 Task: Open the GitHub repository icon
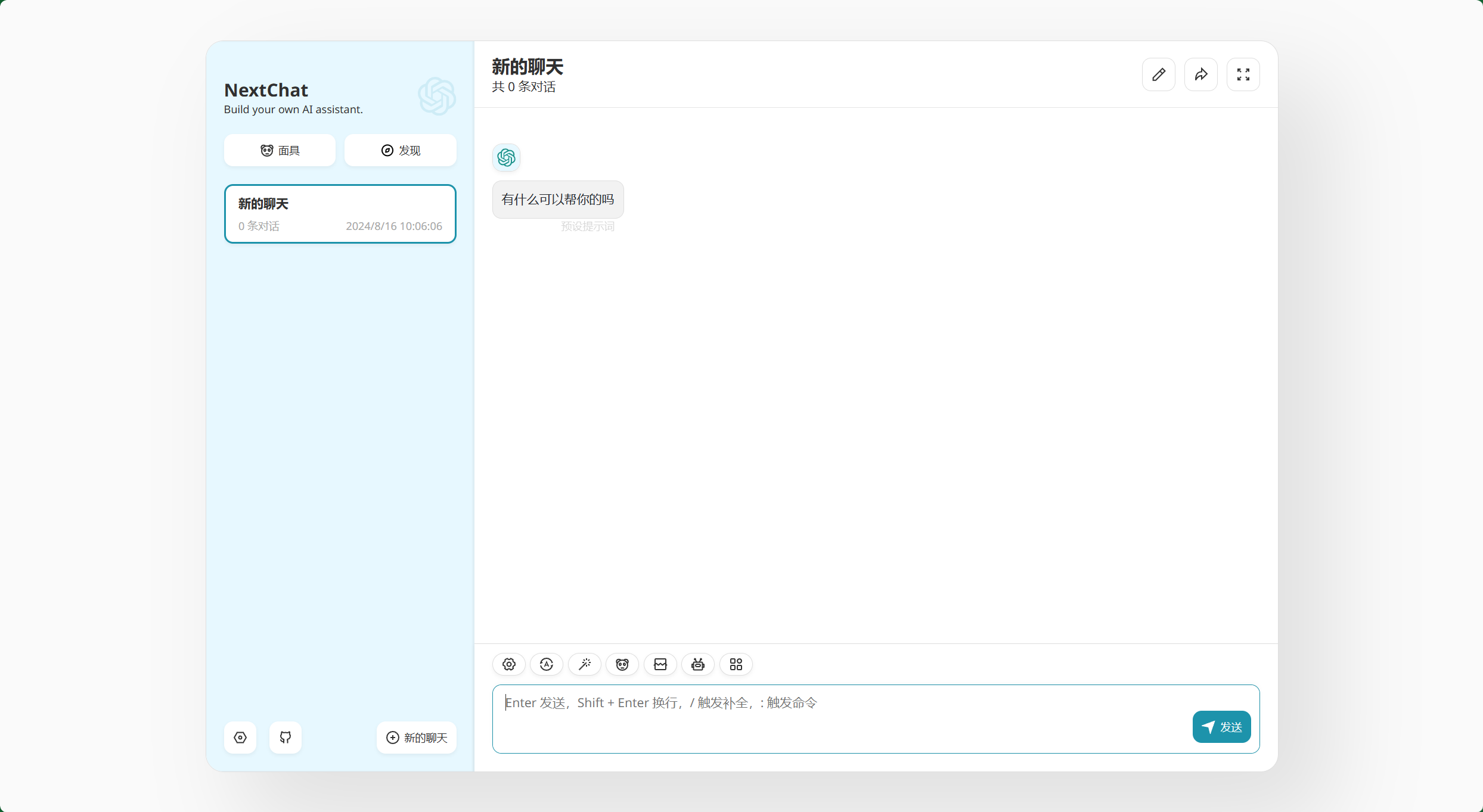tap(286, 738)
